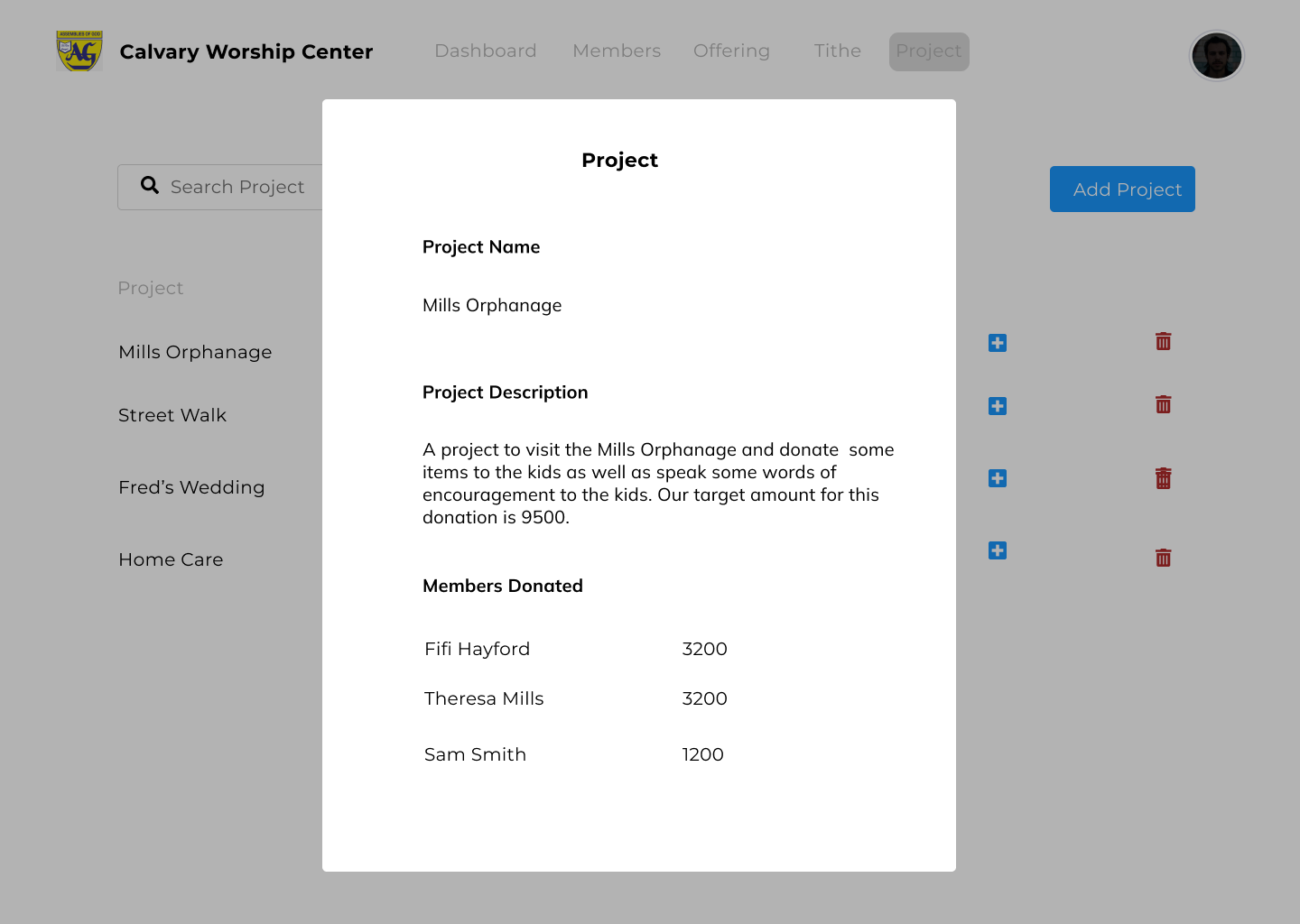View the Tithe section
The image size is (1300, 924).
(x=837, y=51)
